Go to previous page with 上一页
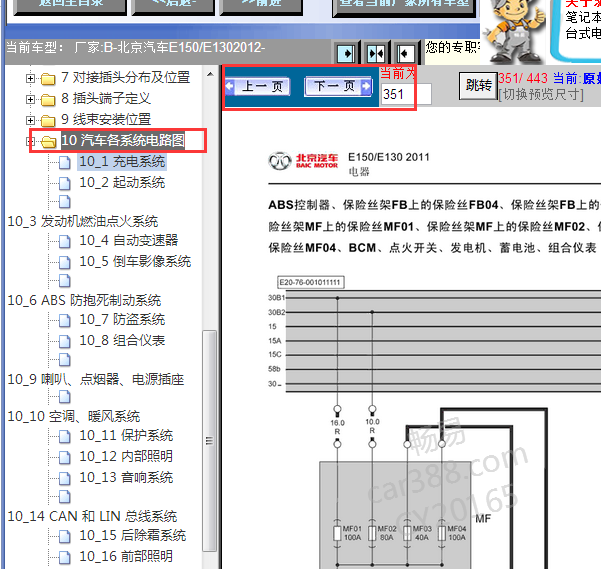 click(x=258, y=87)
